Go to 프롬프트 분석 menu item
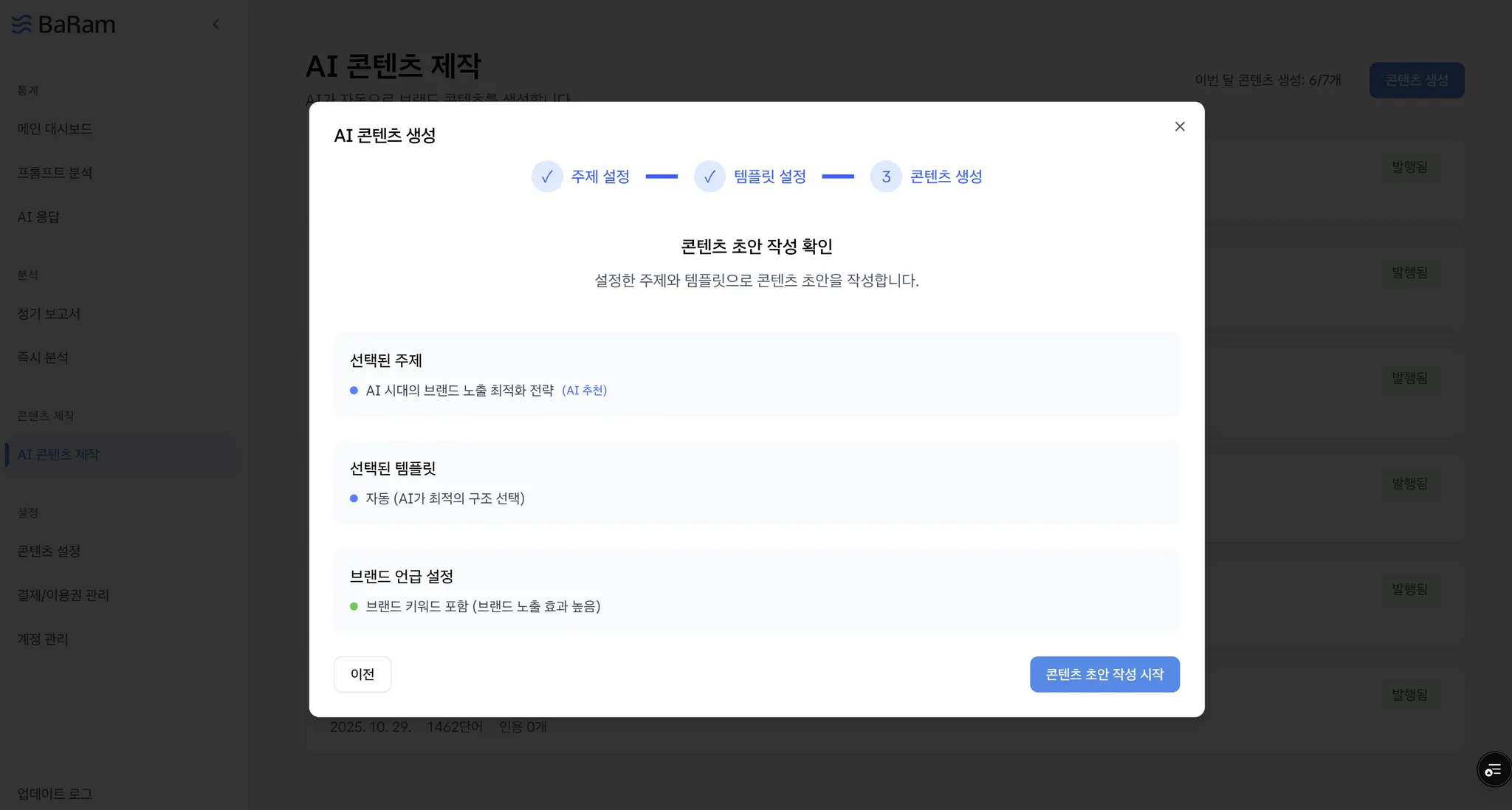This screenshot has width=1512, height=810. tap(55, 173)
